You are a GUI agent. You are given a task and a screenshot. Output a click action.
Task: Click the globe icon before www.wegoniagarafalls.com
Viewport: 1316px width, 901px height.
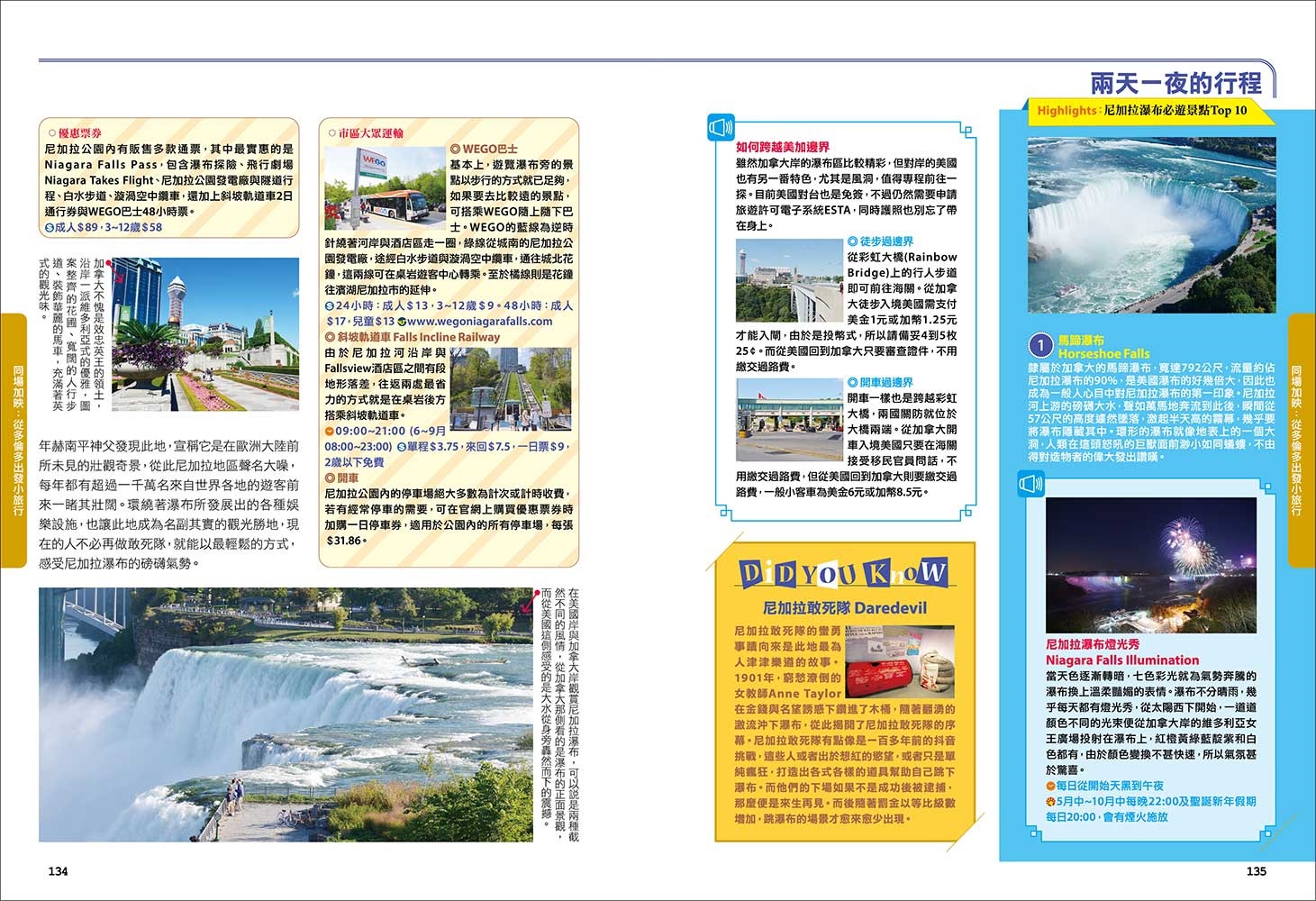click(402, 322)
